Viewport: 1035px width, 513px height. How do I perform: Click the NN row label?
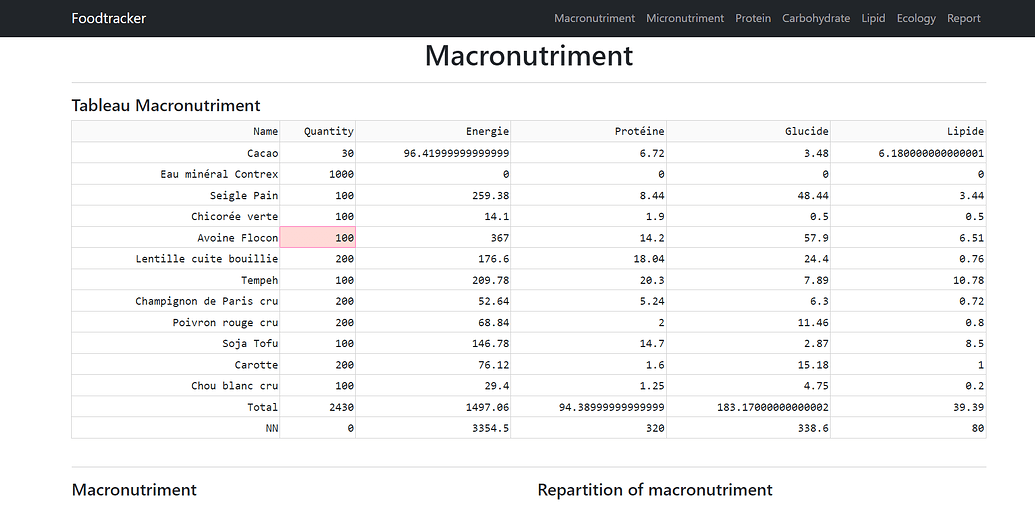(x=176, y=428)
